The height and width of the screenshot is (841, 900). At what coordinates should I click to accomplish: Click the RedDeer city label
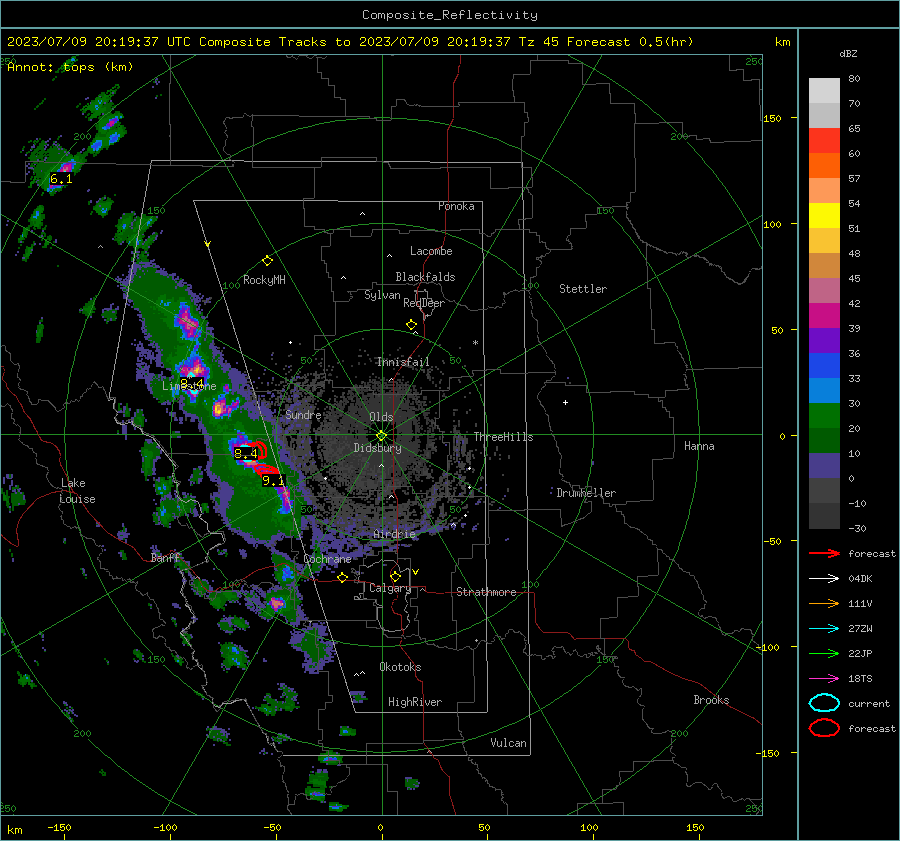click(424, 303)
